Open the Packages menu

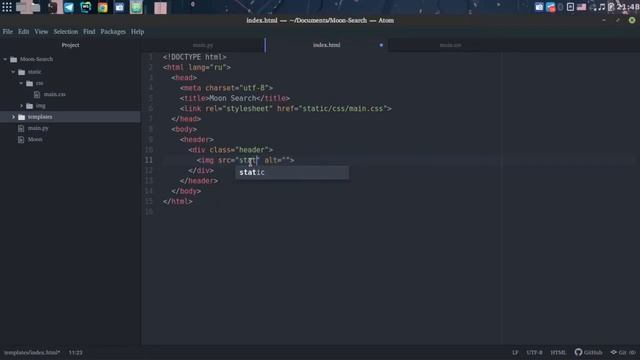[113, 31]
